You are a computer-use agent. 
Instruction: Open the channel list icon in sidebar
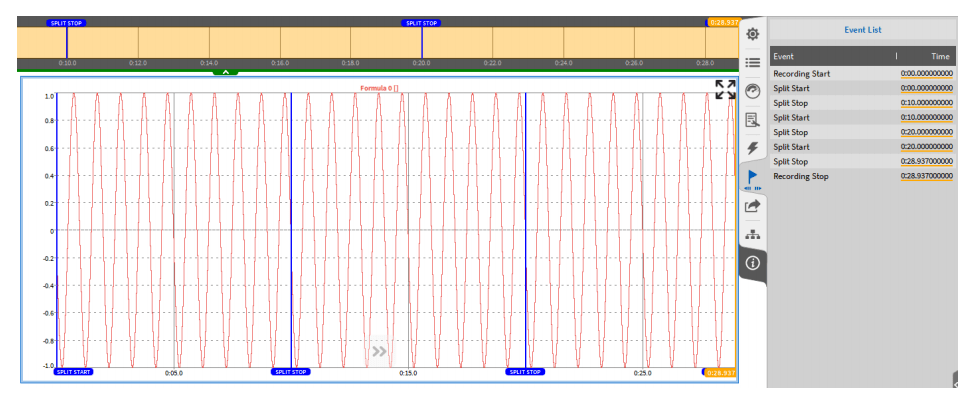(x=753, y=62)
